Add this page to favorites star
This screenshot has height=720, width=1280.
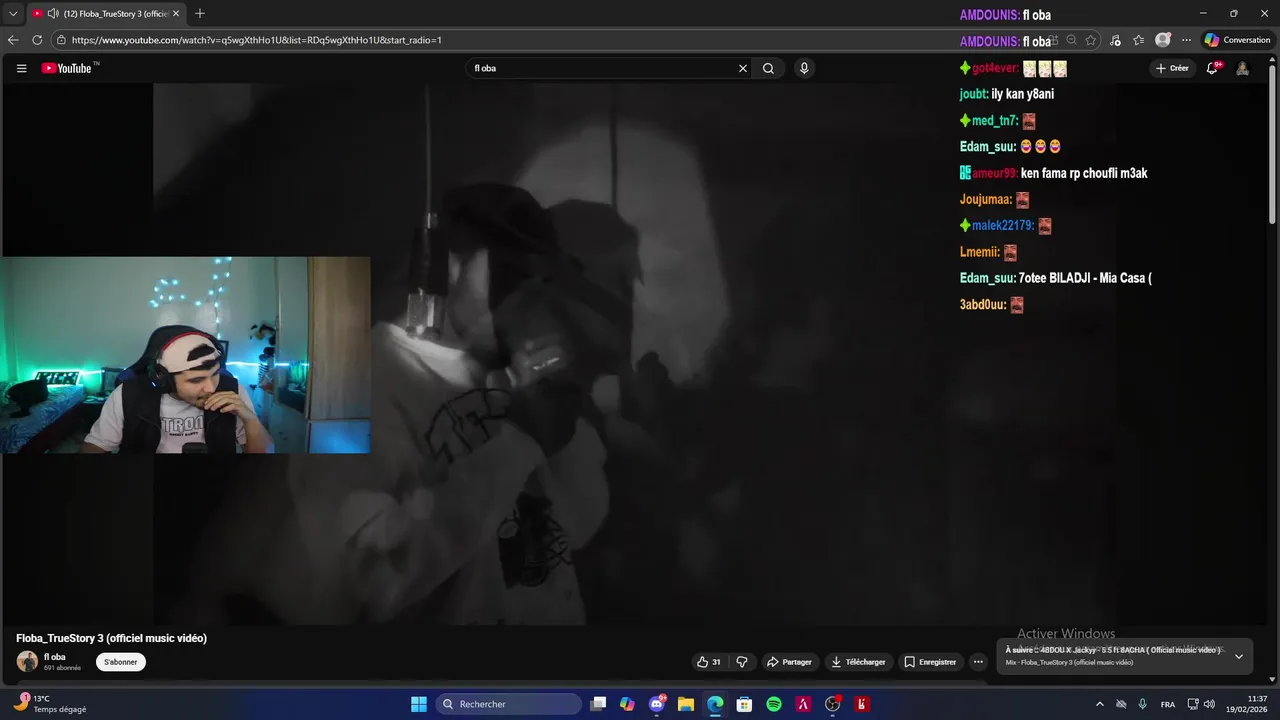1091,40
